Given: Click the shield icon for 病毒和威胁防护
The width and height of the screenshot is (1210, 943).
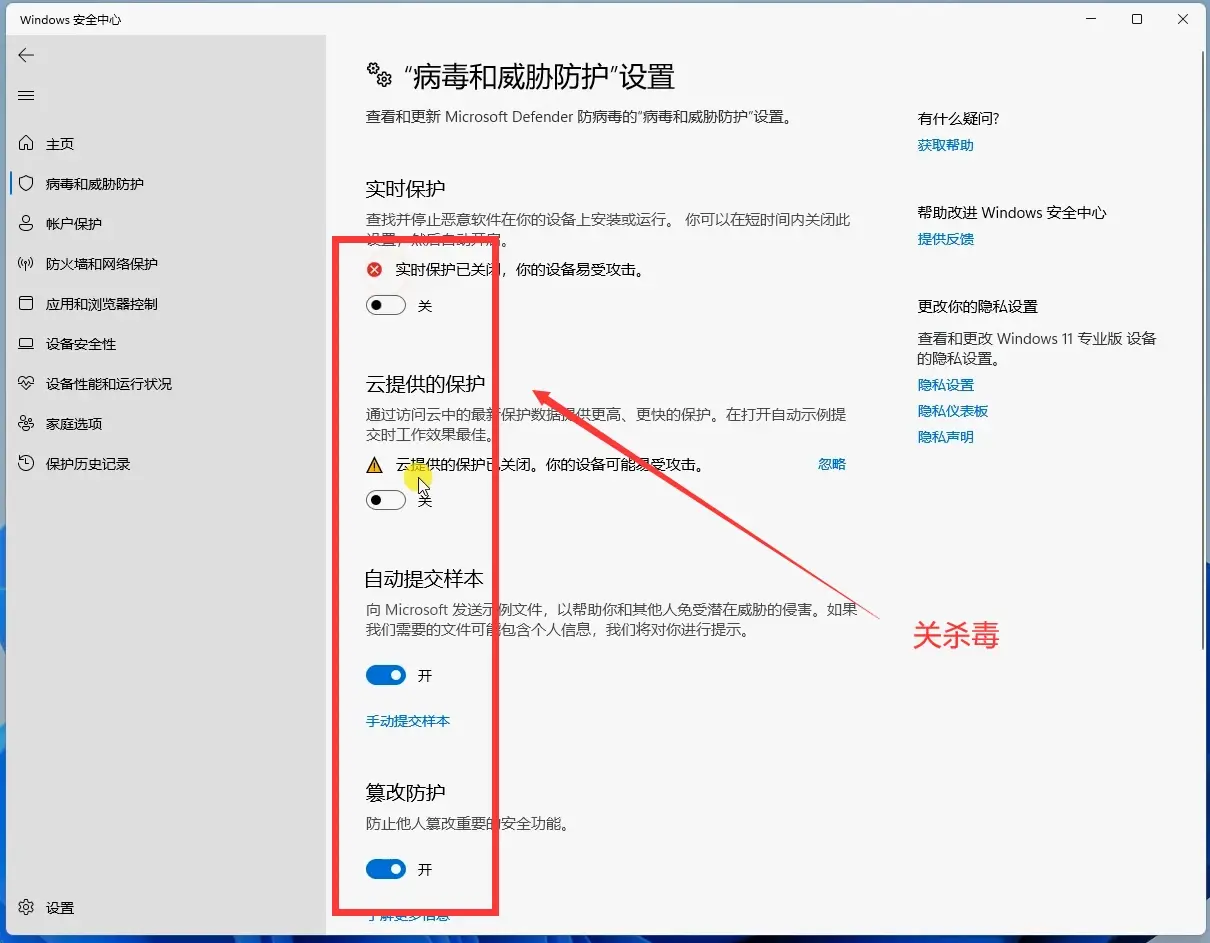Looking at the screenshot, I should 26,184.
